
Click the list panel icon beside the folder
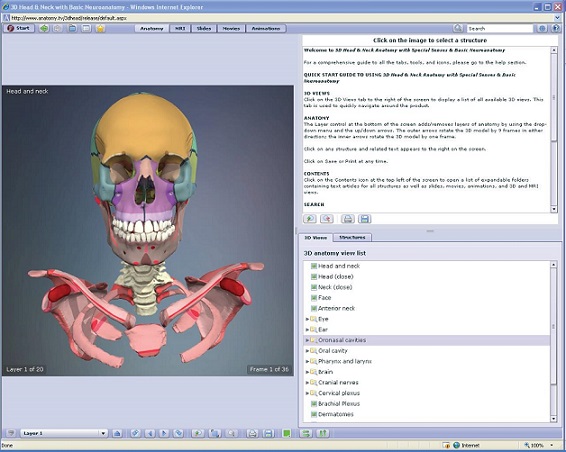pos(87,28)
